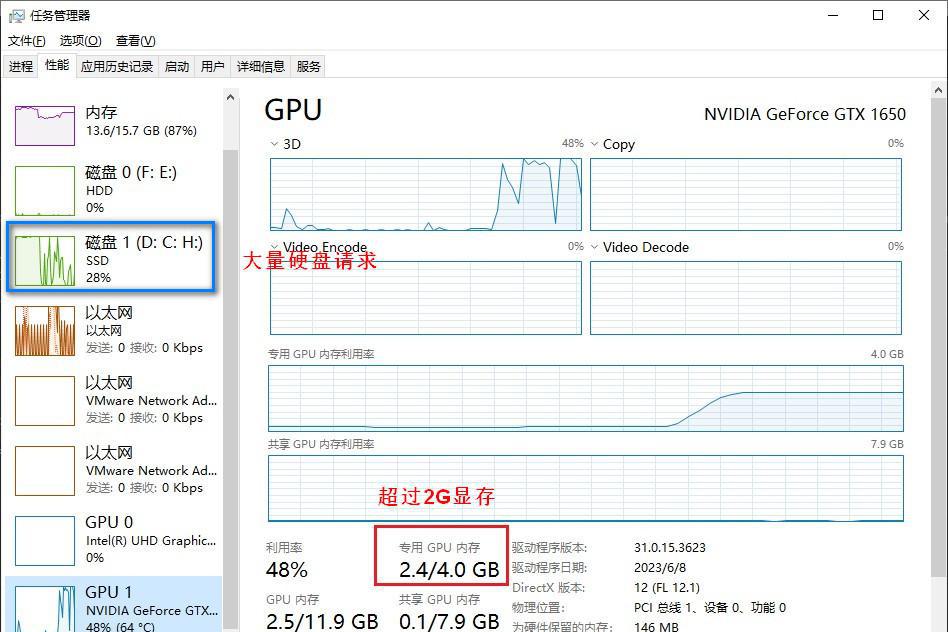Select the memory usage graph thumbnail
This screenshot has width=948, height=632.
click(x=45, y=123)
